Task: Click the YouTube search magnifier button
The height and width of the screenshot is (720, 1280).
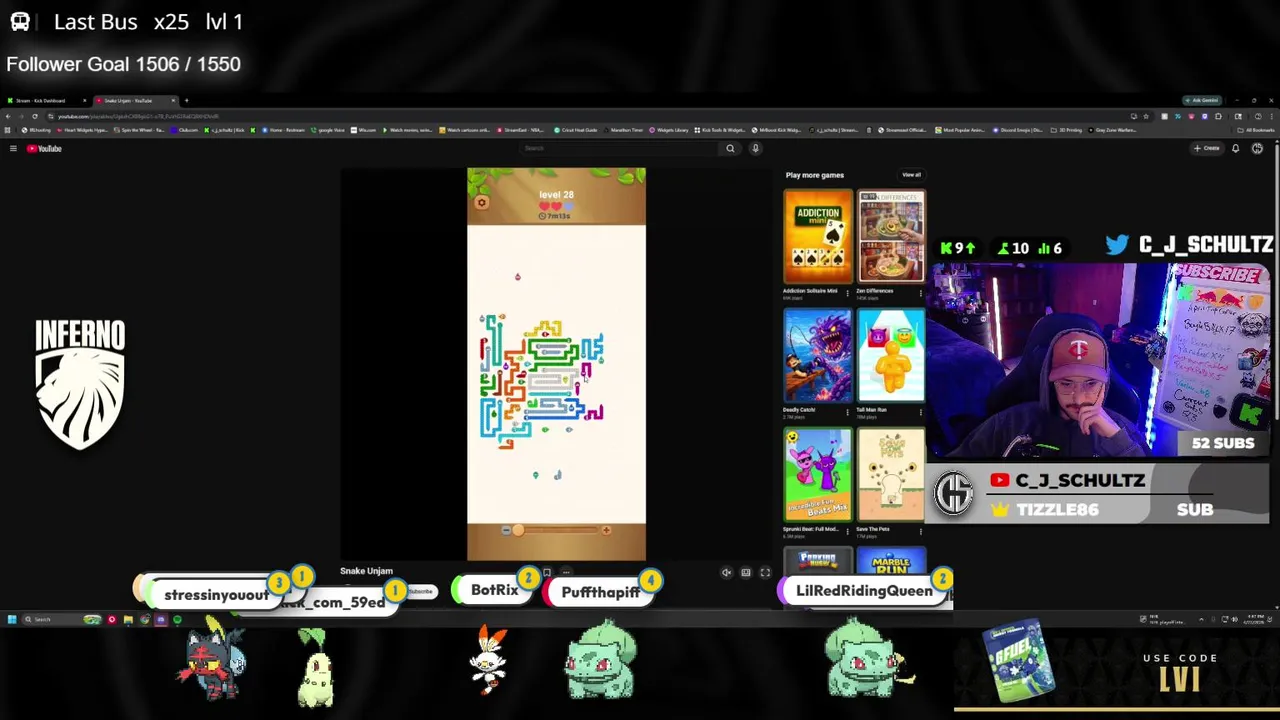Action: click(730, 148)
